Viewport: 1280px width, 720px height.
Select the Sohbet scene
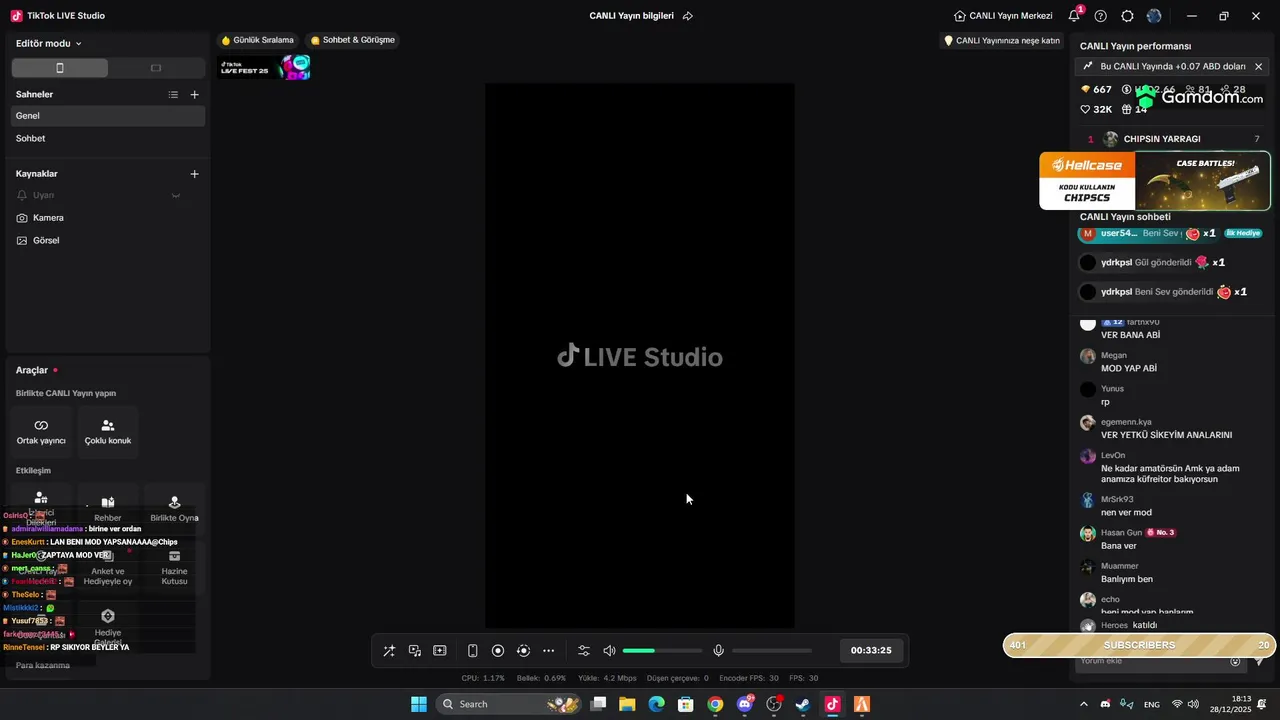[108, 139]
